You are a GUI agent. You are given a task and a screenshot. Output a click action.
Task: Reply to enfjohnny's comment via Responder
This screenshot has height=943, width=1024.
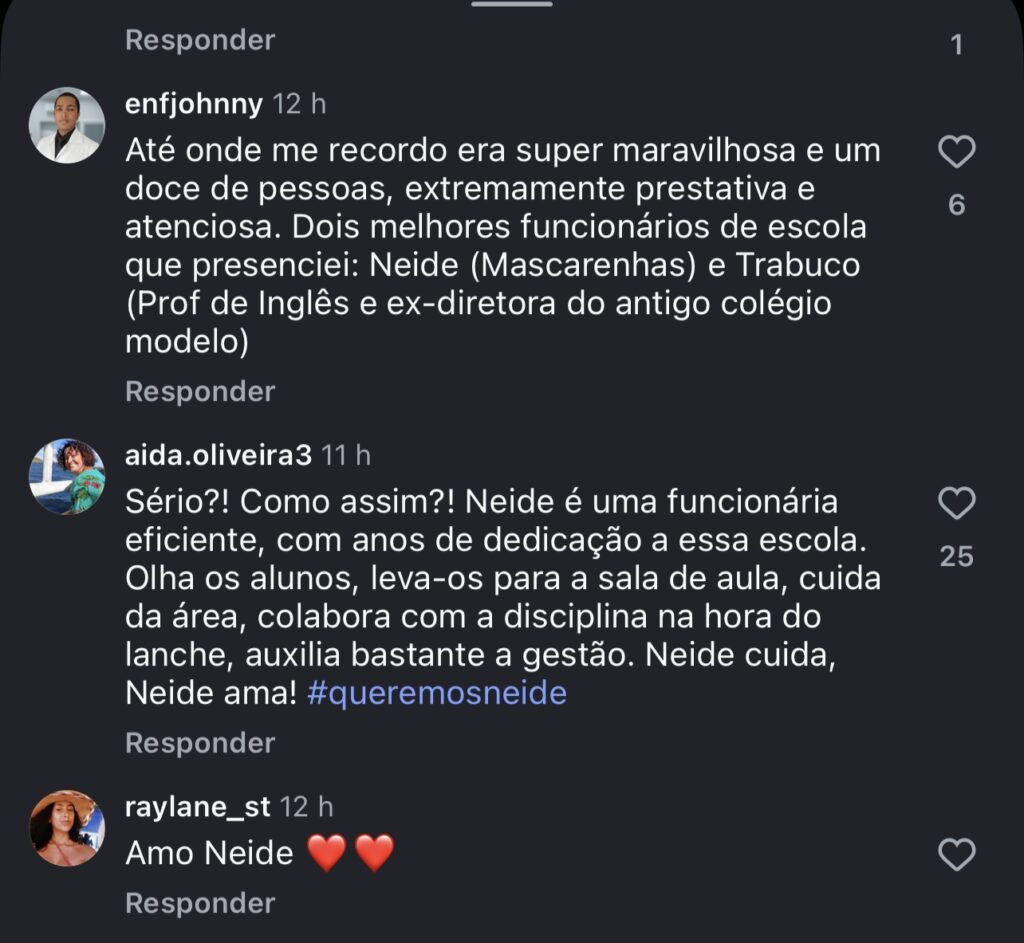[199, 391]
